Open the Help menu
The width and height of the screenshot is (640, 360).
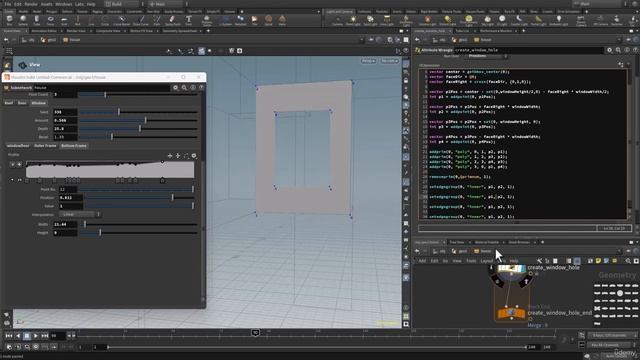(x=91, y=4)
